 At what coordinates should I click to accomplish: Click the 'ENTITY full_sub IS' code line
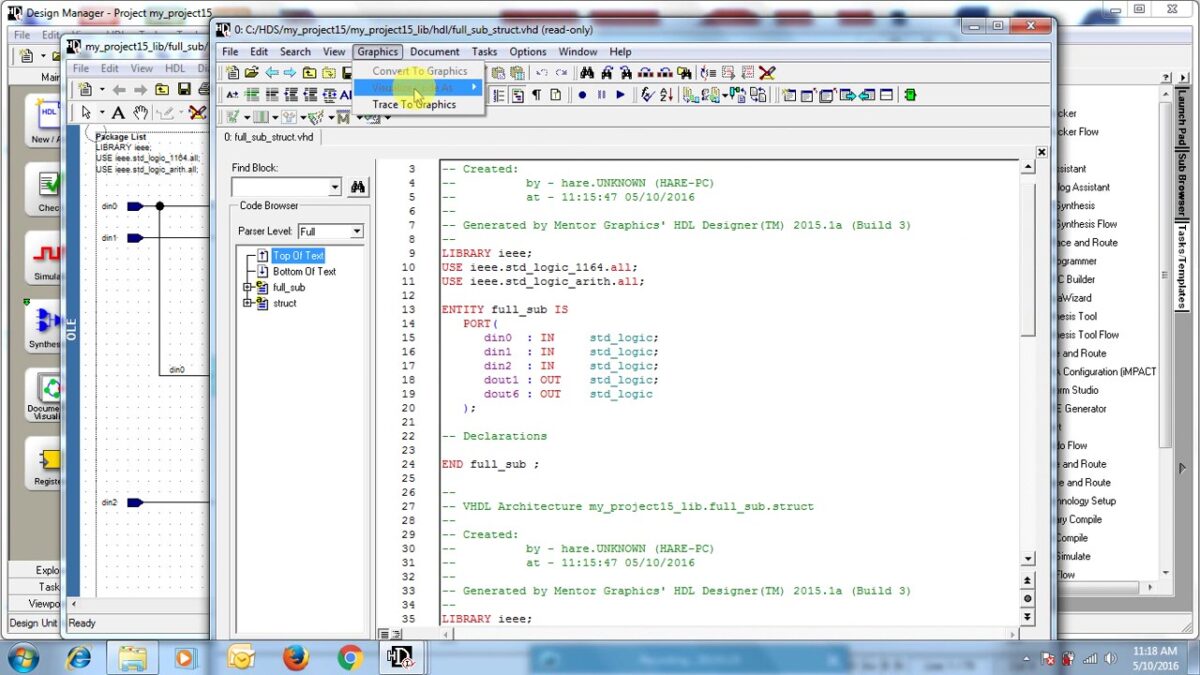504,310
